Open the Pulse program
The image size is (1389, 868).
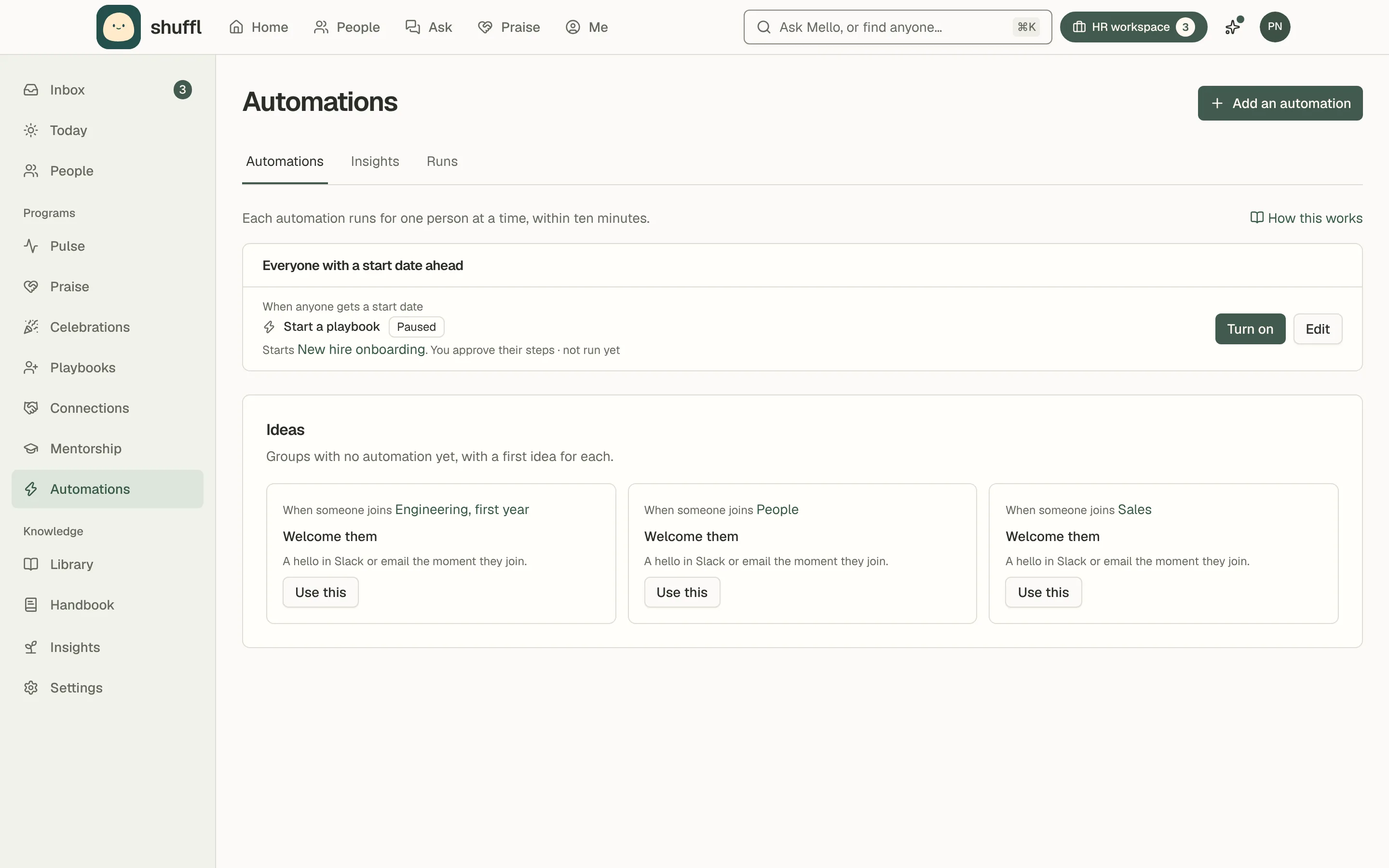[108, 246]
